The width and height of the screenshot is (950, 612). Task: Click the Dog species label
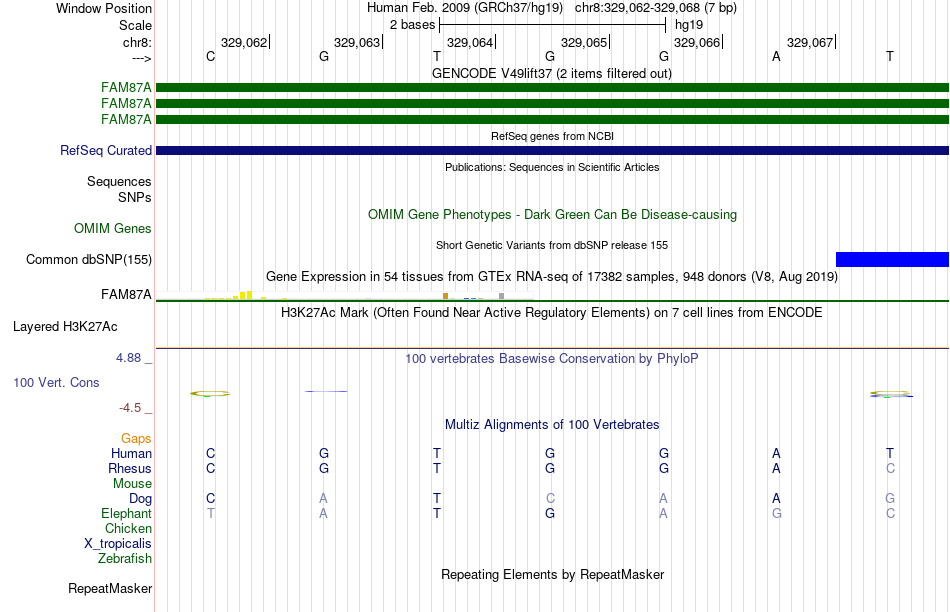[x=140, y=499]
